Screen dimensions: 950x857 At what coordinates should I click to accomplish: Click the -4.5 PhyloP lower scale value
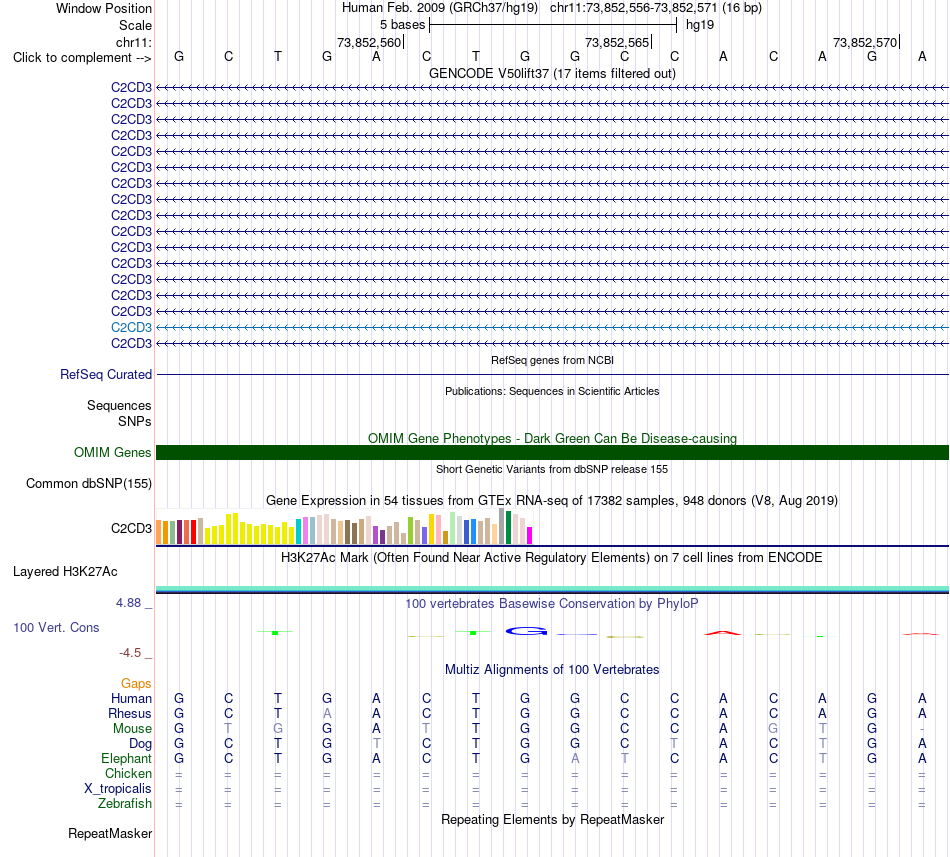click(130, 653)
